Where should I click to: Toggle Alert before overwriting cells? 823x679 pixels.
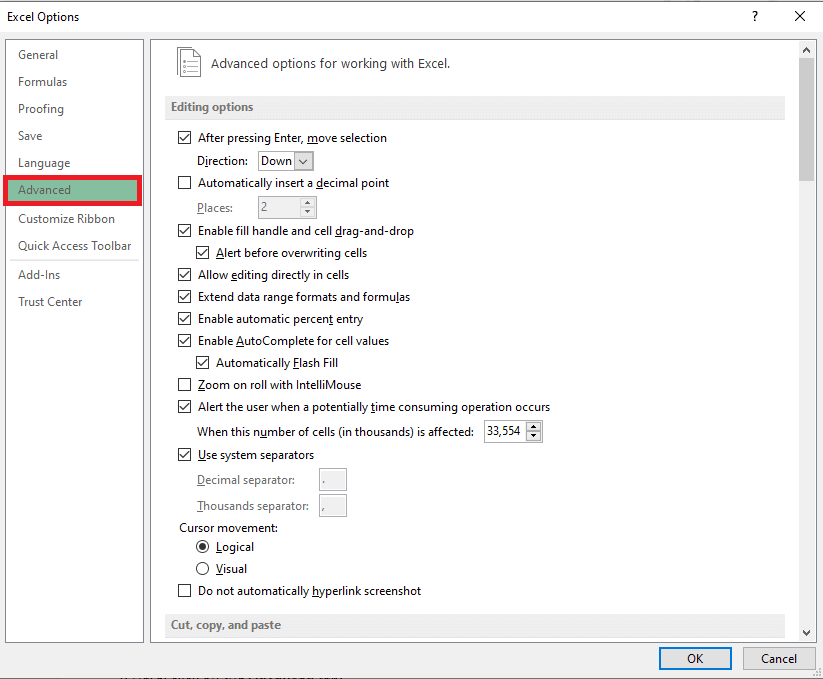click(202, 253)
